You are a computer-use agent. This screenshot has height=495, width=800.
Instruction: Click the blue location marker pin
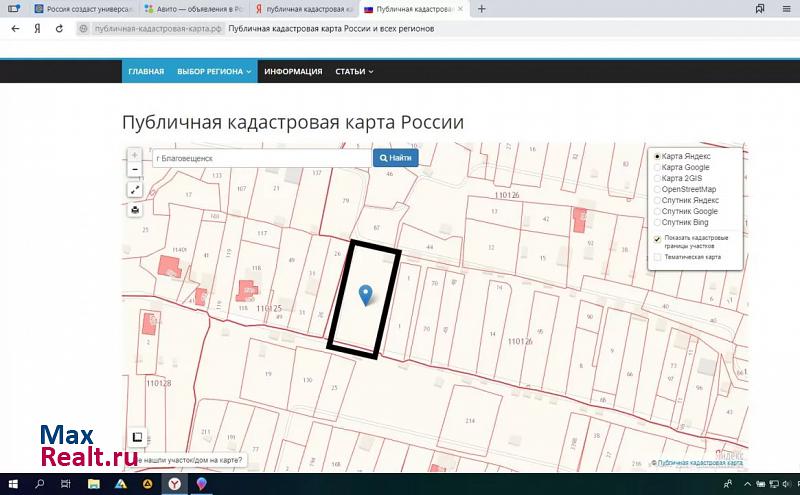366,294
